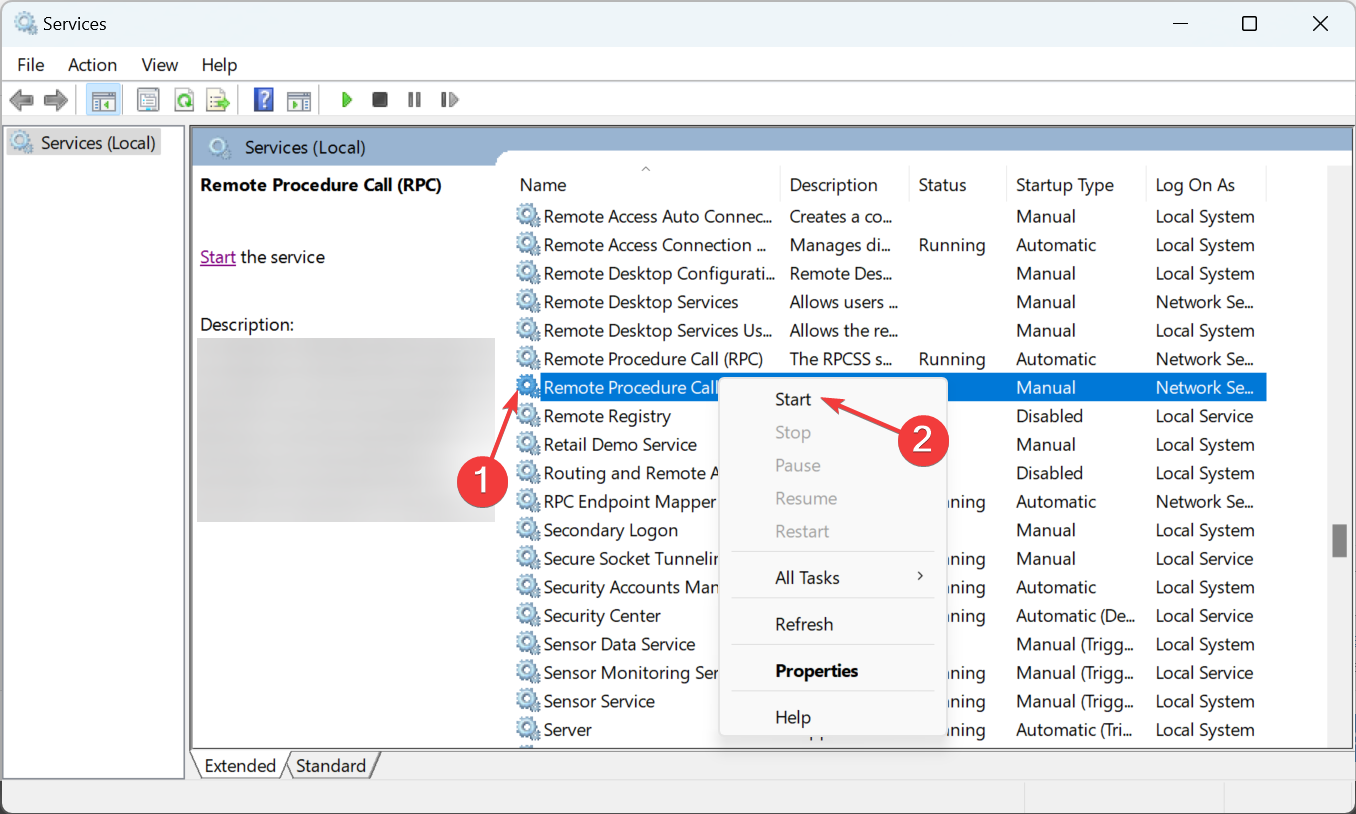Click Disabled startup type of Remote Registry

[x=1049, y=416]
